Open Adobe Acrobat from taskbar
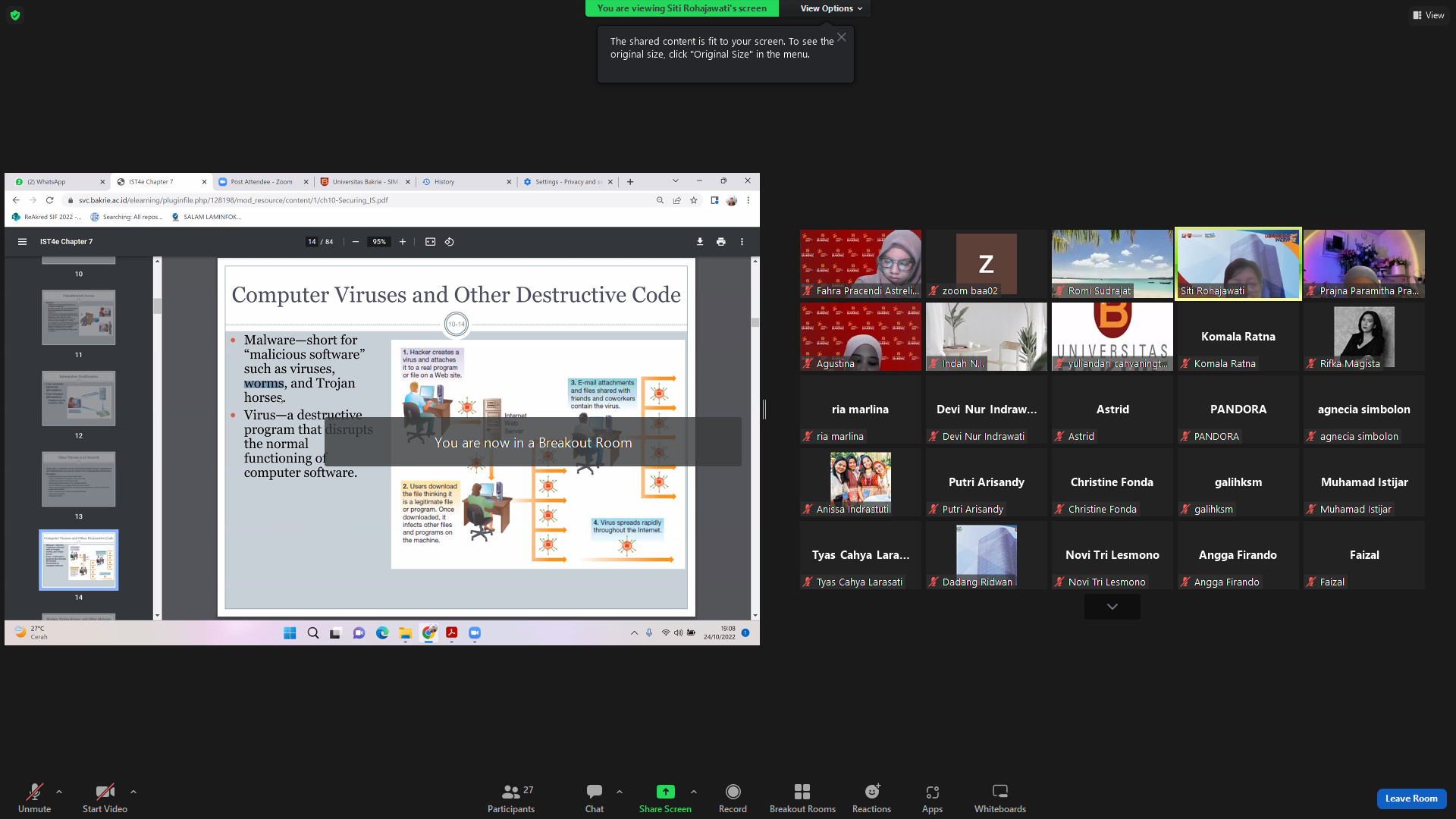 click(x=452, y=633)
